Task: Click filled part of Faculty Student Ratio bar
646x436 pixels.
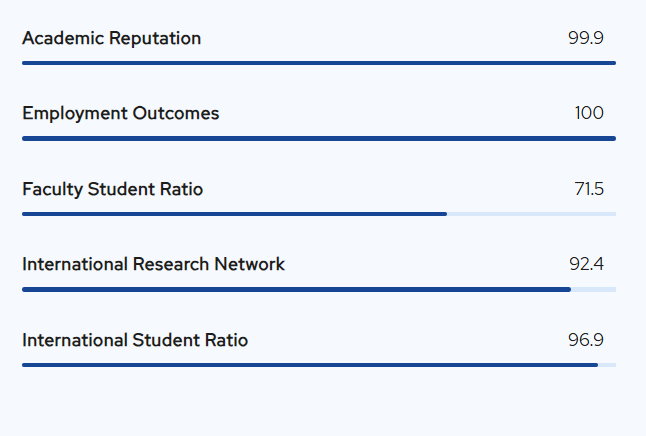Action: (234, 214)
